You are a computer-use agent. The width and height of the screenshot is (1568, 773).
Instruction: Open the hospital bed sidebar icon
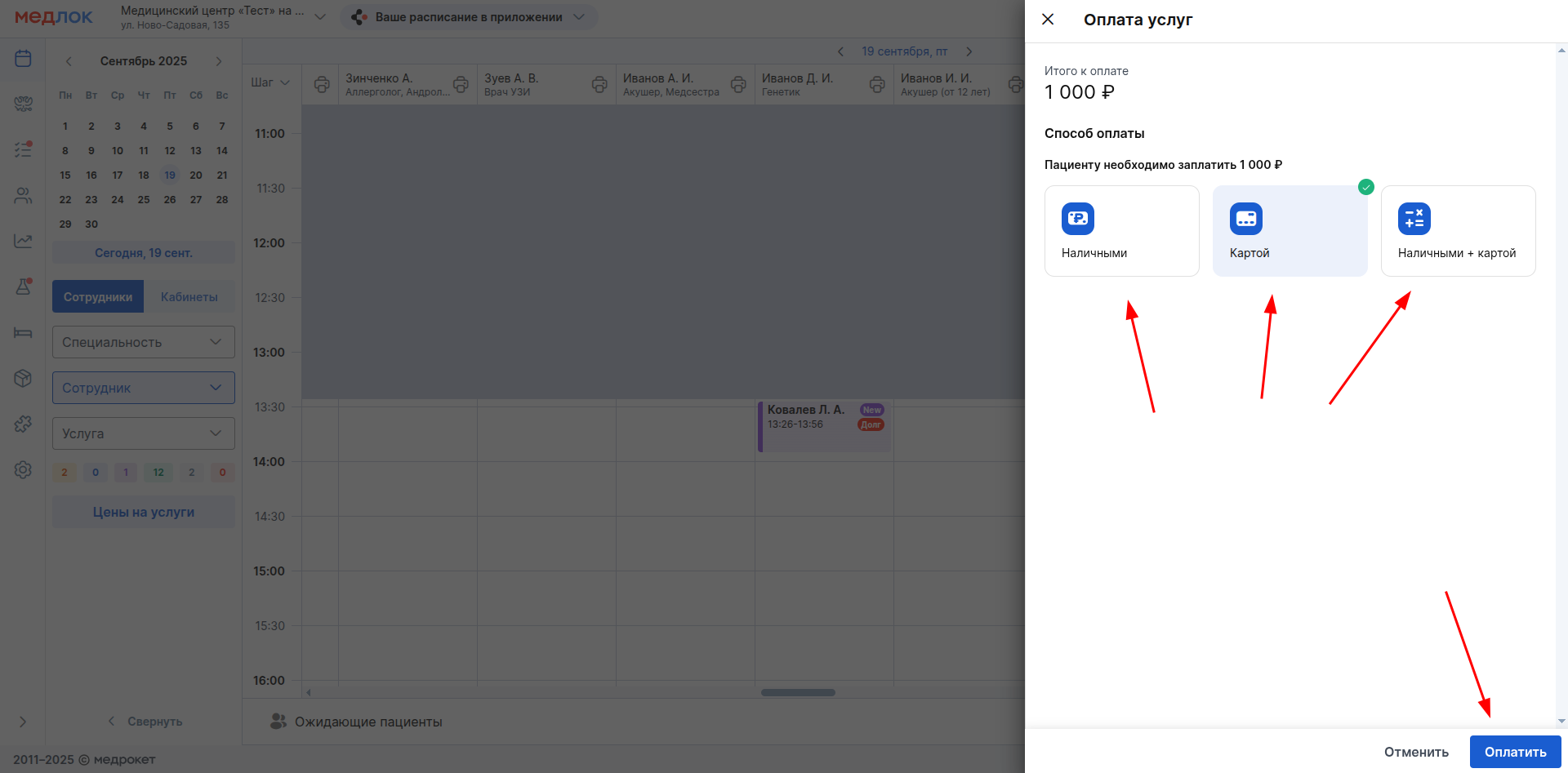coord(23,332)
